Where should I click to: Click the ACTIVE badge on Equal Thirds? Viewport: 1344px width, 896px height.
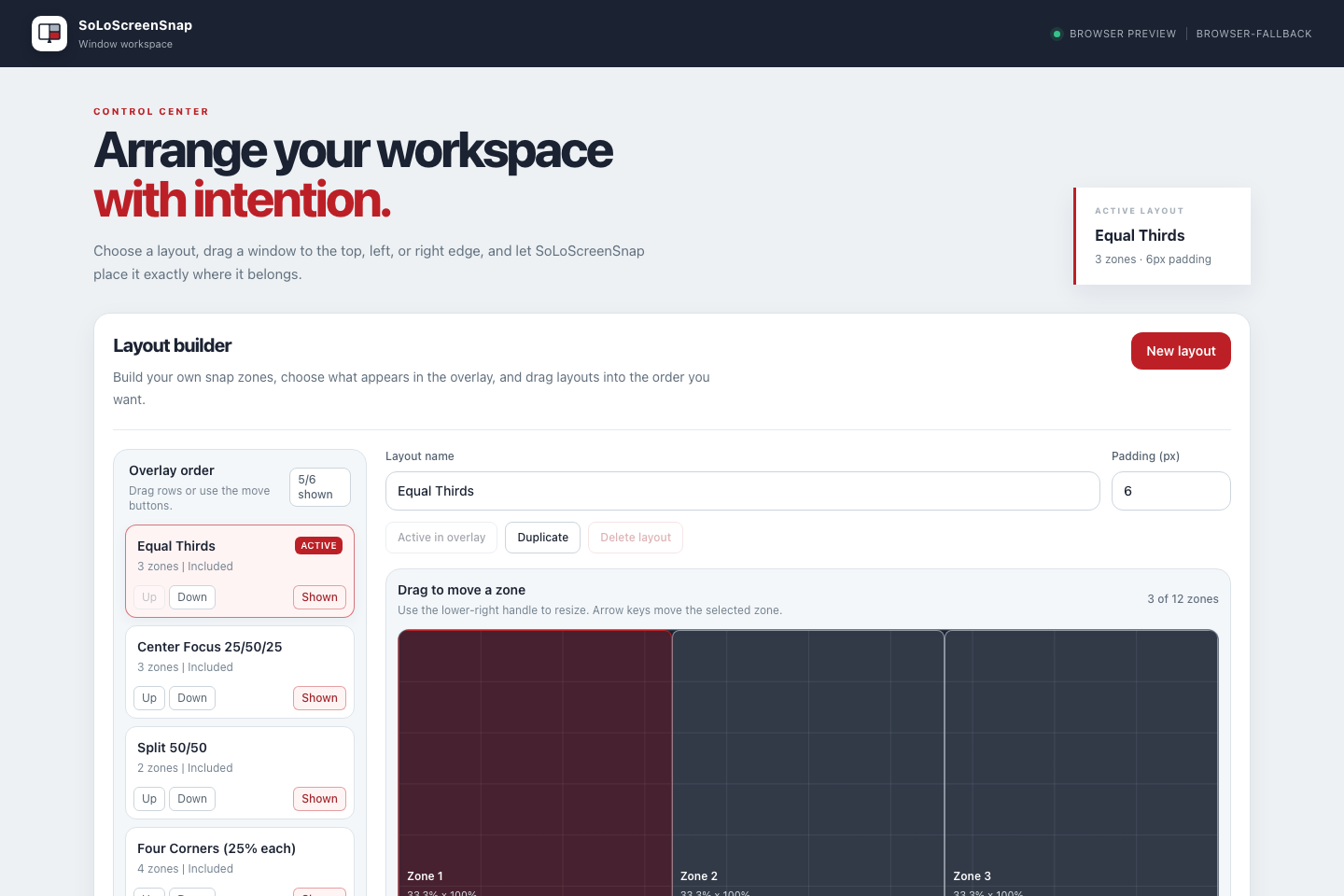pyautogui.click(x=318, y=546)
